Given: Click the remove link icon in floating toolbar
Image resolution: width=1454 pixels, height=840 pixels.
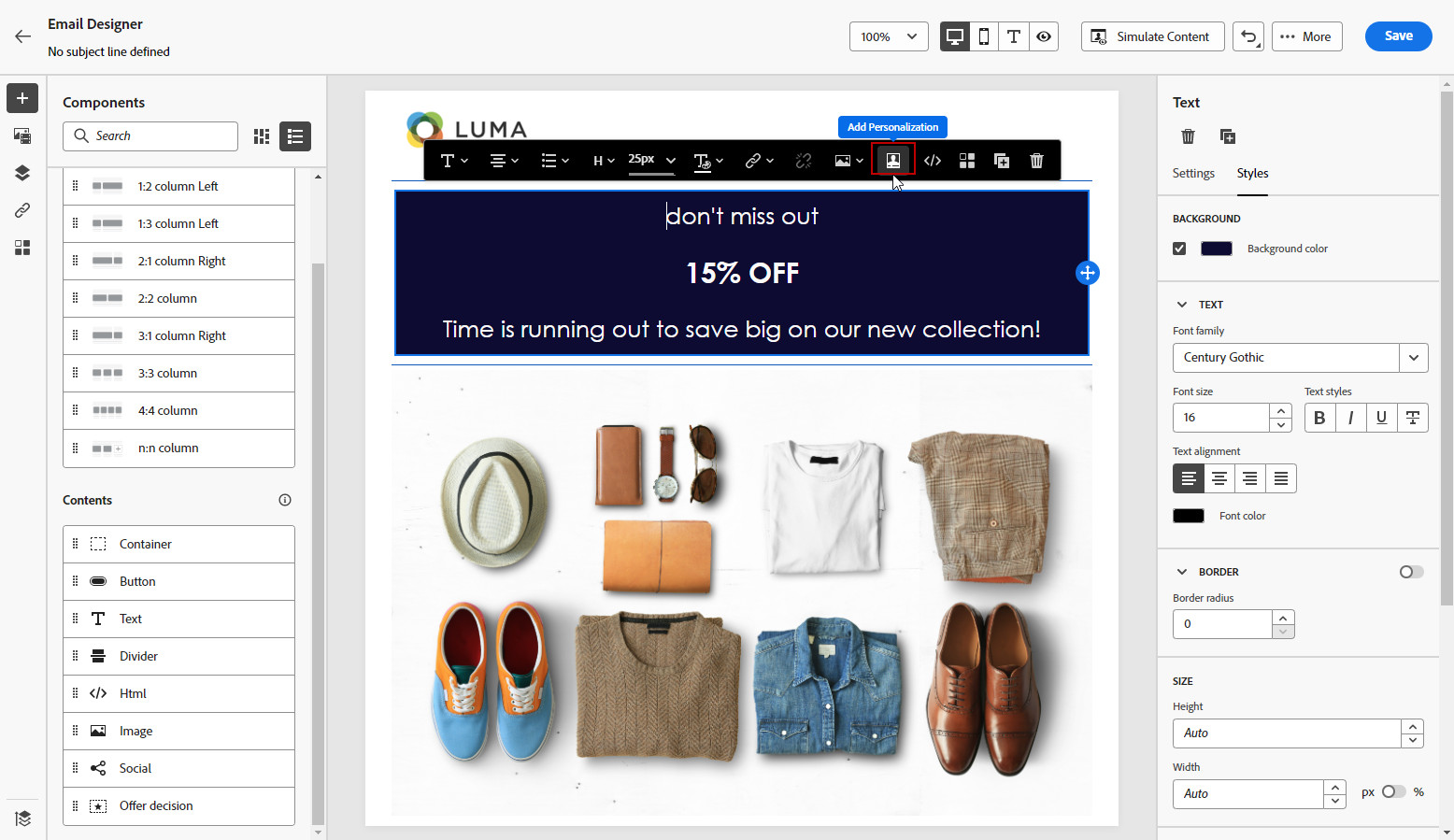Looking at the screenshot, I should [804, 161].
